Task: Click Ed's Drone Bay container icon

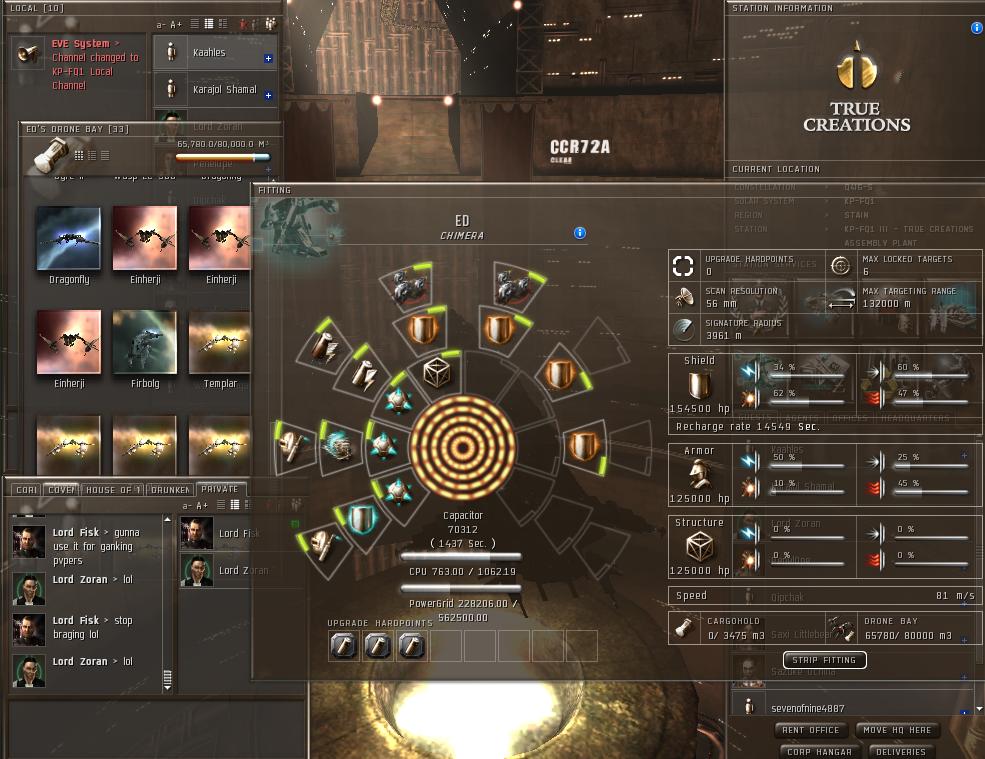Action: tap(50, 155)
